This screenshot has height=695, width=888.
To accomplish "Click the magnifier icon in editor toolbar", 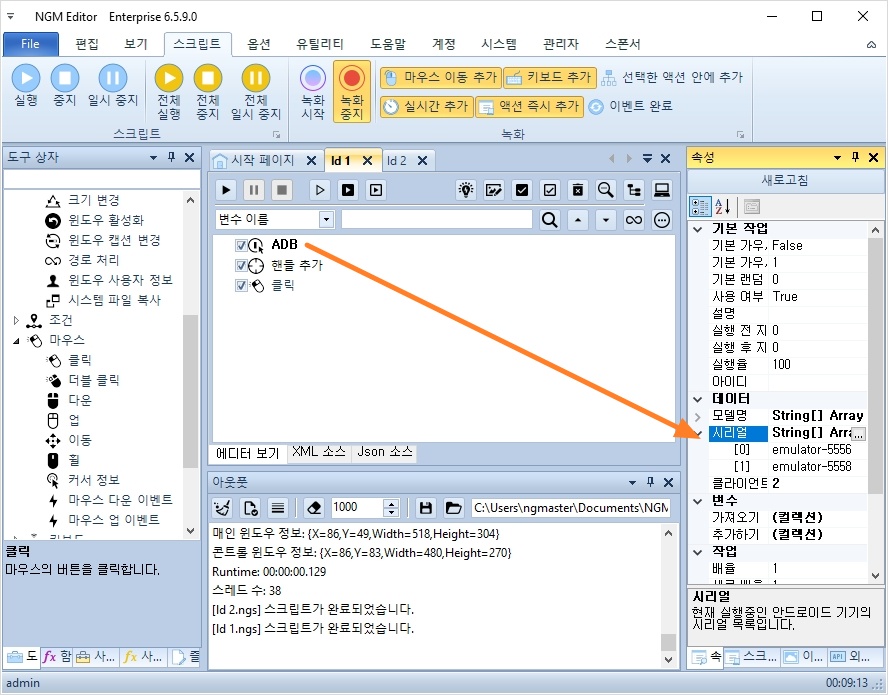I will point(605,190).
